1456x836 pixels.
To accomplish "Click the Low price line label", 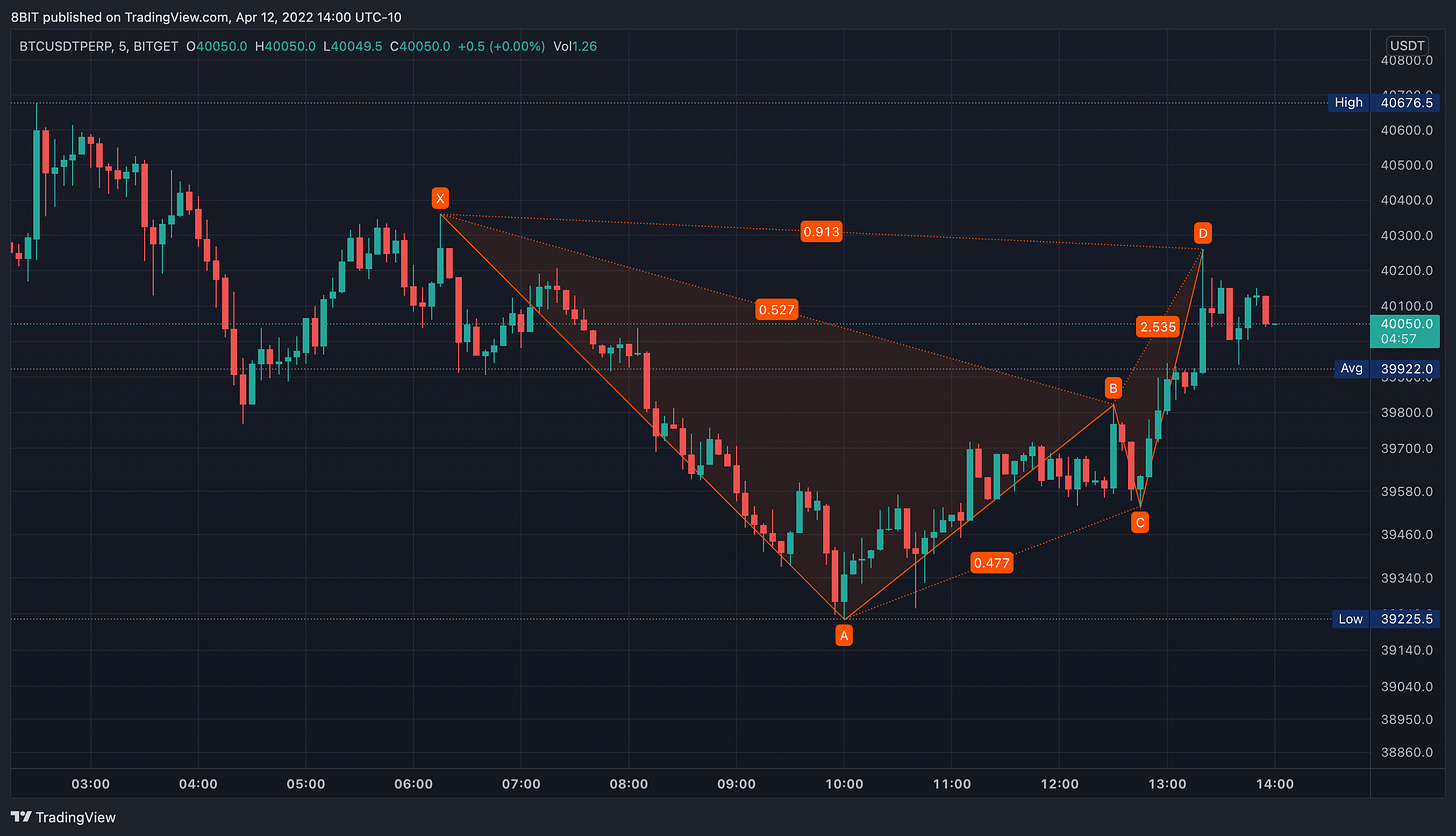I will (x=1350, y=619).
